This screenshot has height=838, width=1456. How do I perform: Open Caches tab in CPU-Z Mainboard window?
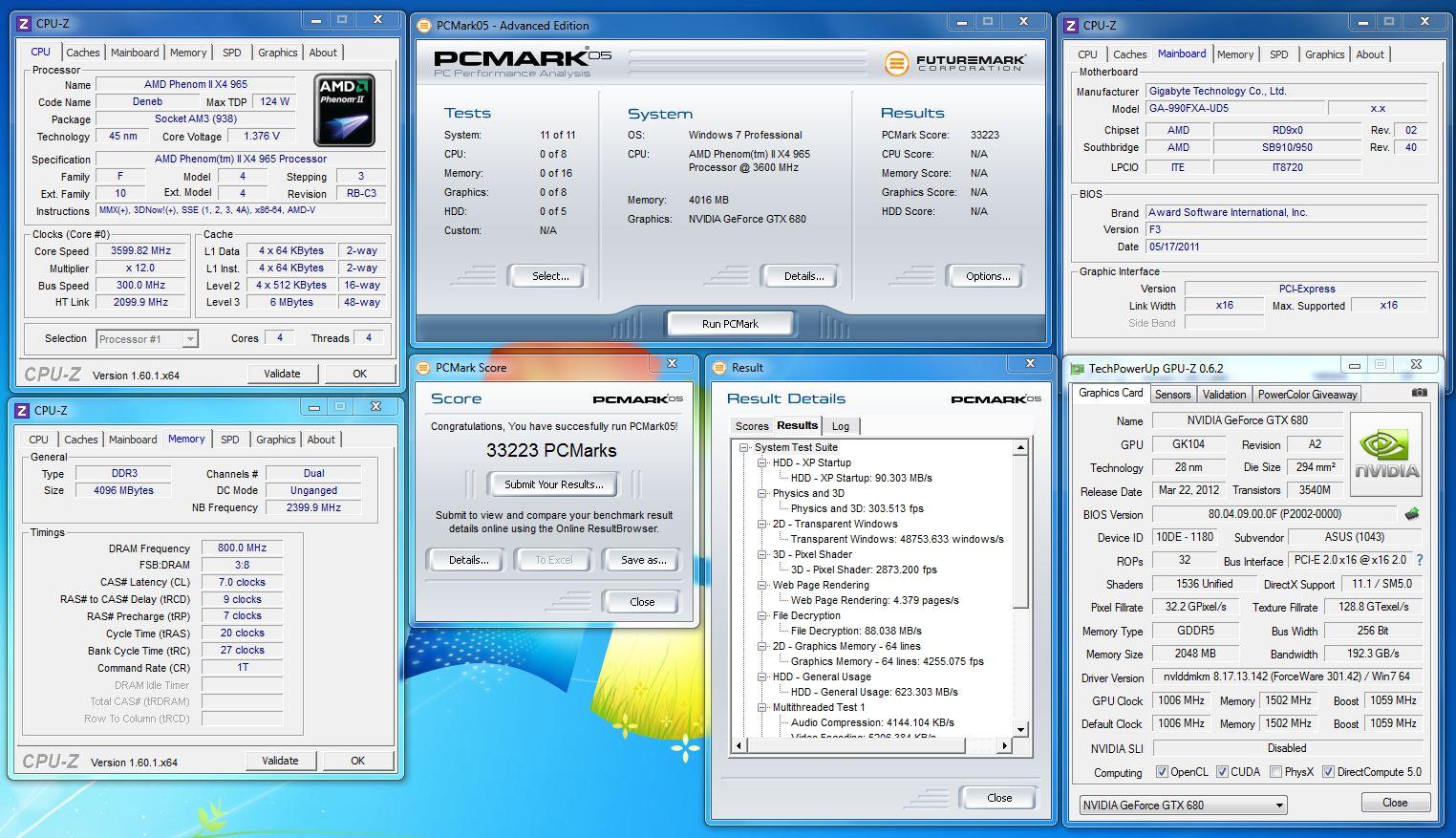1129,54
